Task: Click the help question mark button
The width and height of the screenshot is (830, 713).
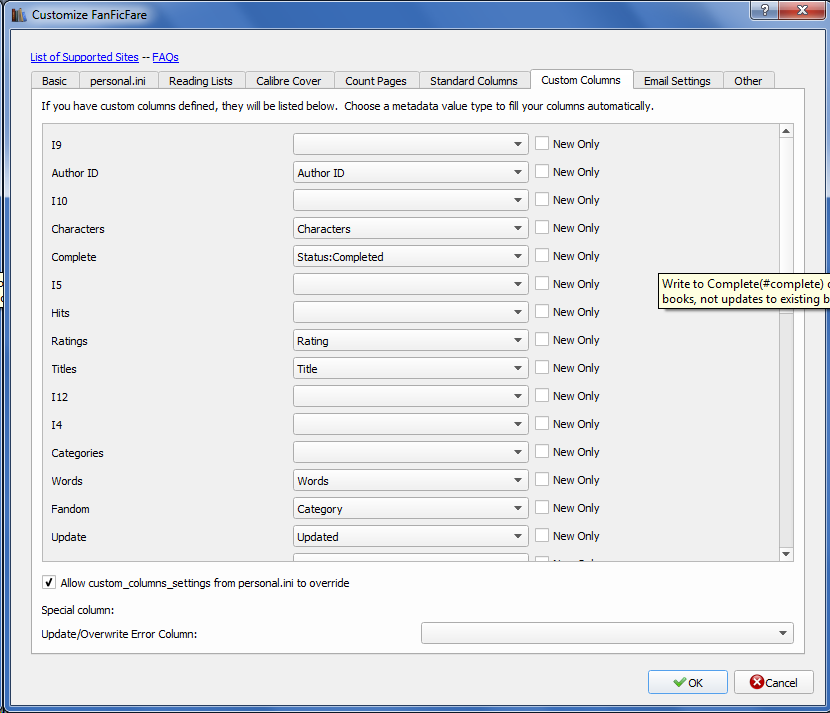Action: (765, 10)
